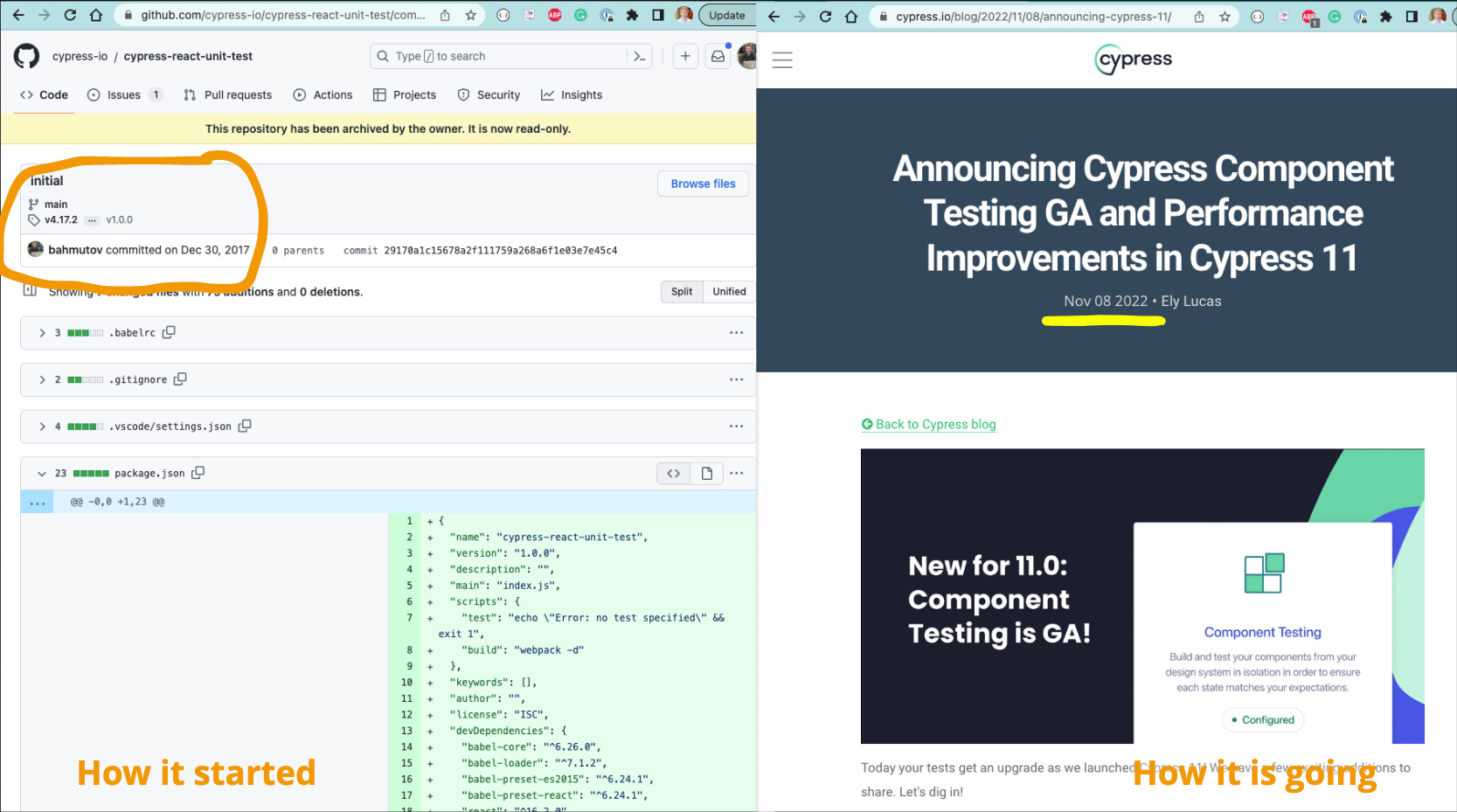Viewport: 1457px width, 812px height.
Task: Copy the package.json file path
Action: (x=198, y=473)
